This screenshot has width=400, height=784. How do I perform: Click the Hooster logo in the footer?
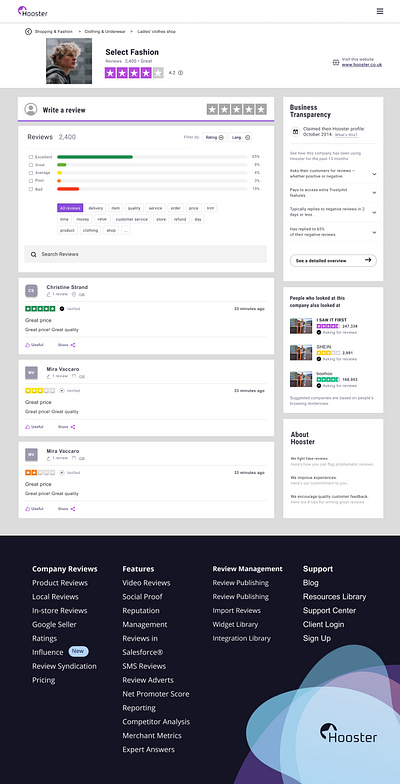[348, 734]
